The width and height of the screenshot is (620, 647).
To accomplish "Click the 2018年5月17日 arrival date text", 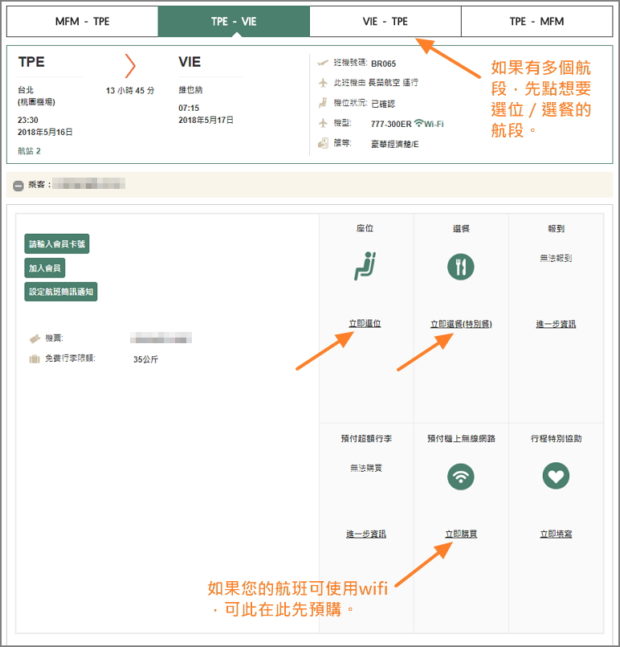I will coord(206,120).
